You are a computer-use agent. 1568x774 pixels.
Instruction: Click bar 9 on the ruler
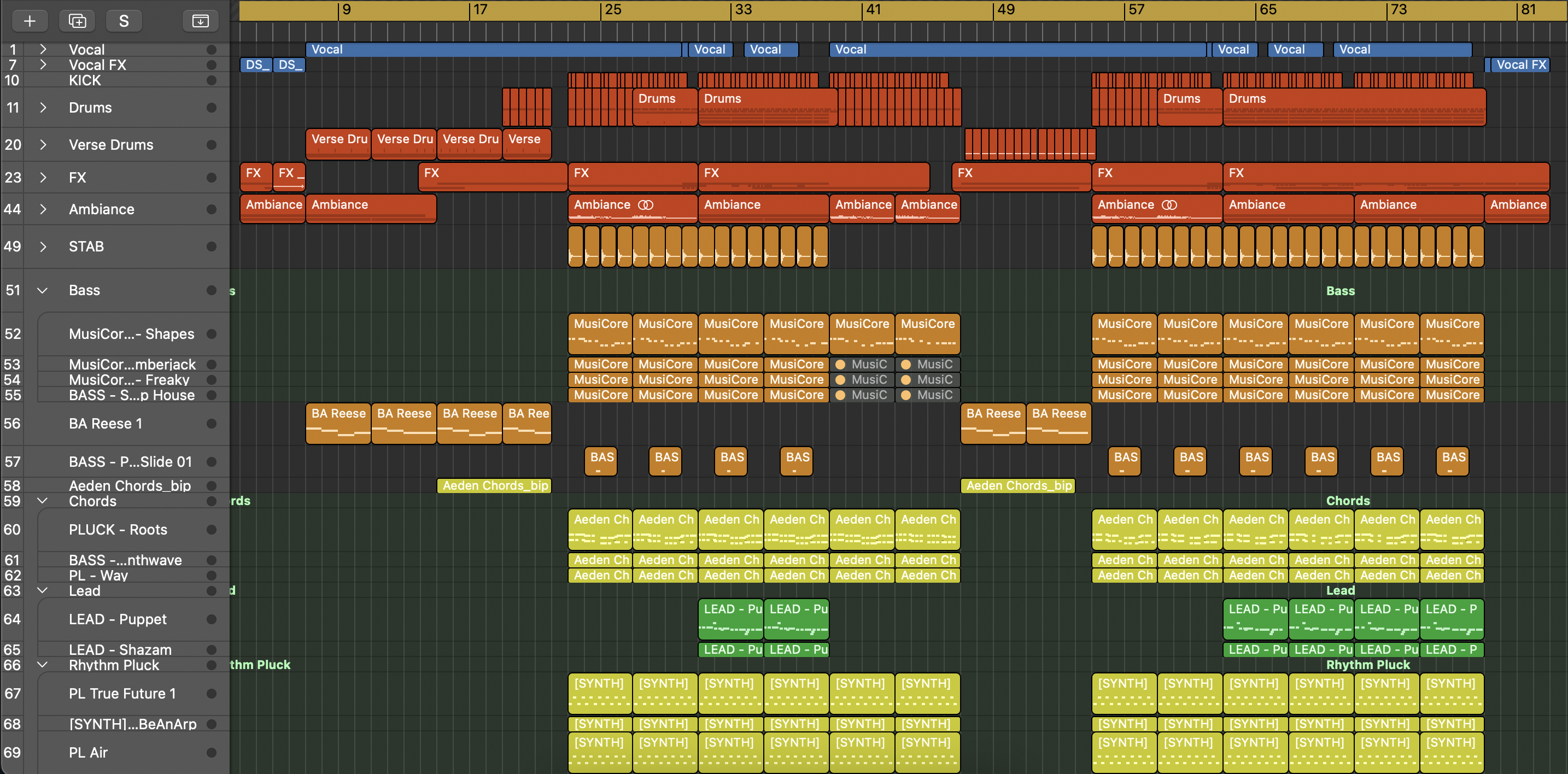346,10
